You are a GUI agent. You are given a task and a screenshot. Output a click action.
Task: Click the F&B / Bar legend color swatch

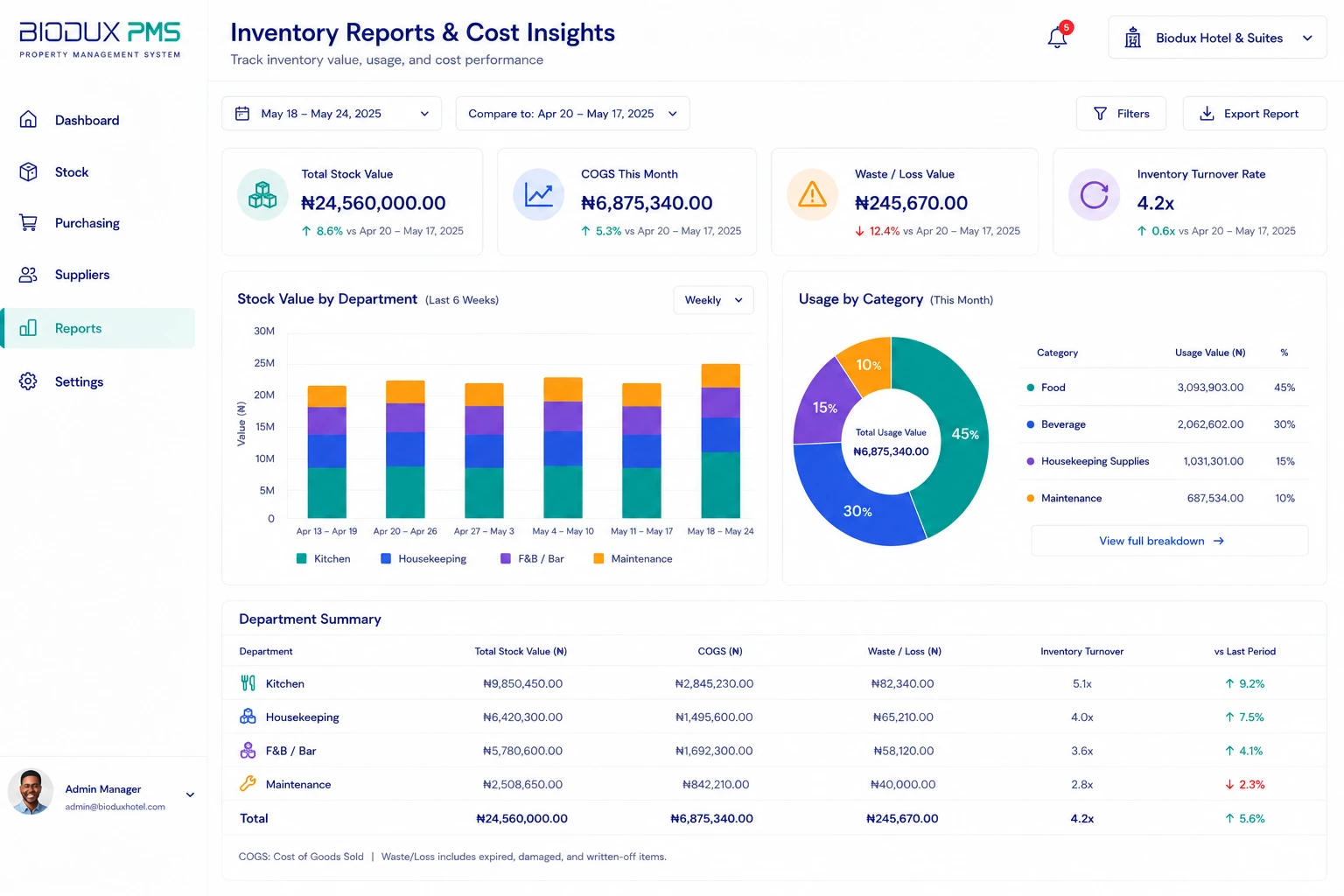pos(506,558)
